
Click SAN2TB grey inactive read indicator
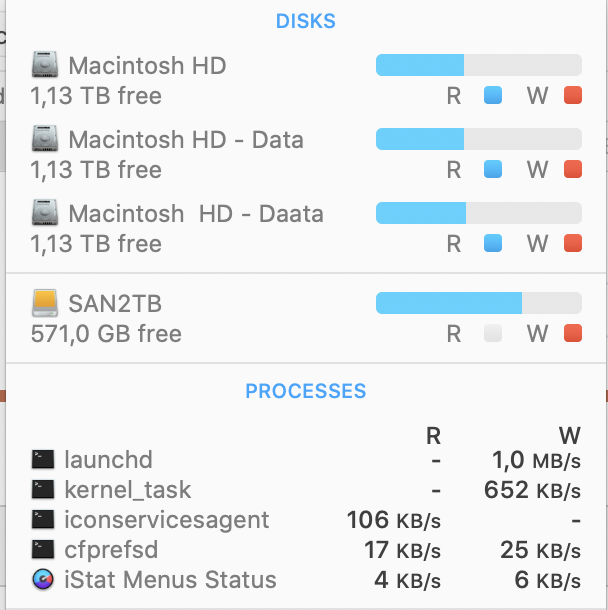pos(493,333)
